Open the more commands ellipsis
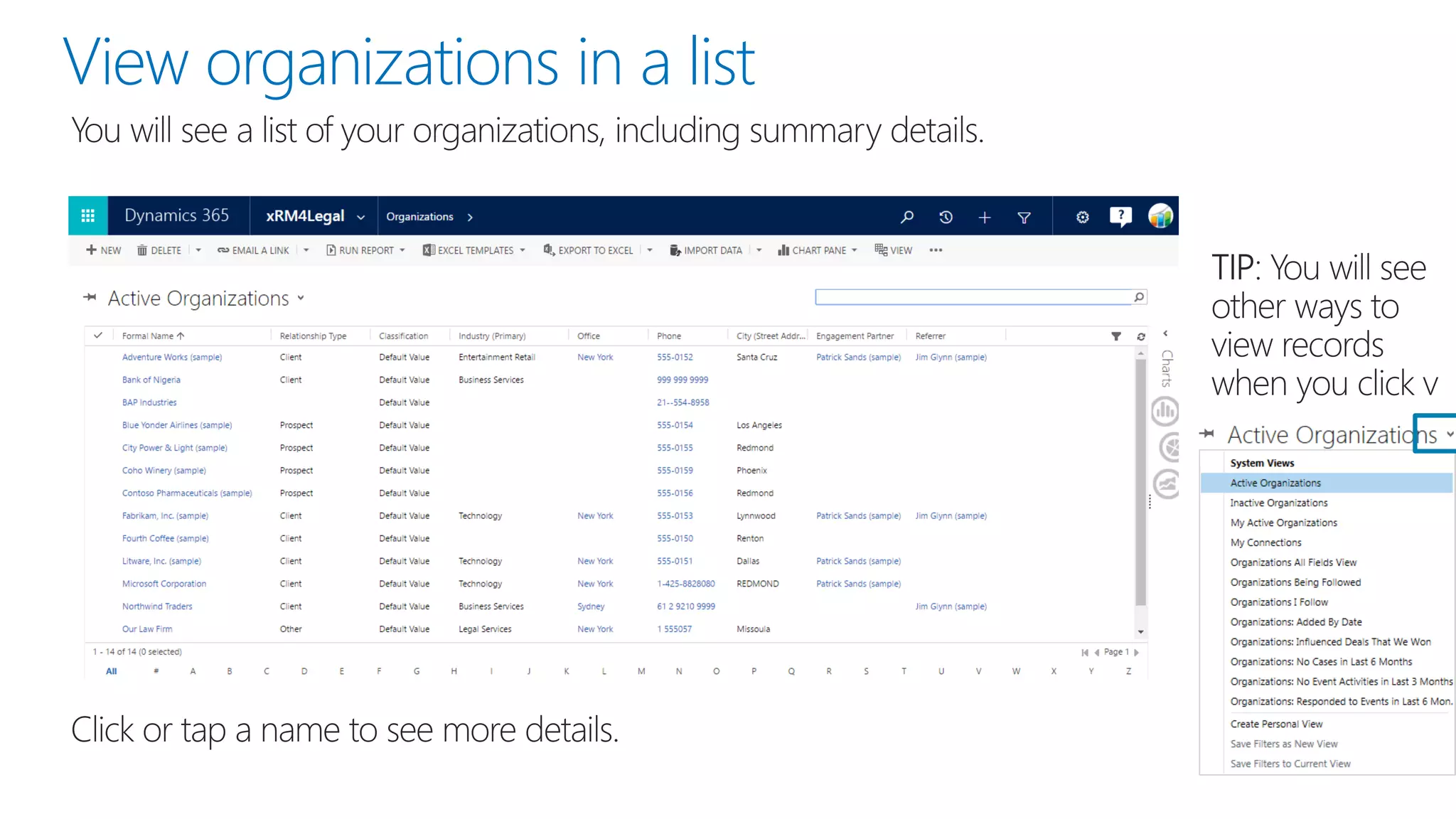 click(936, 250)
